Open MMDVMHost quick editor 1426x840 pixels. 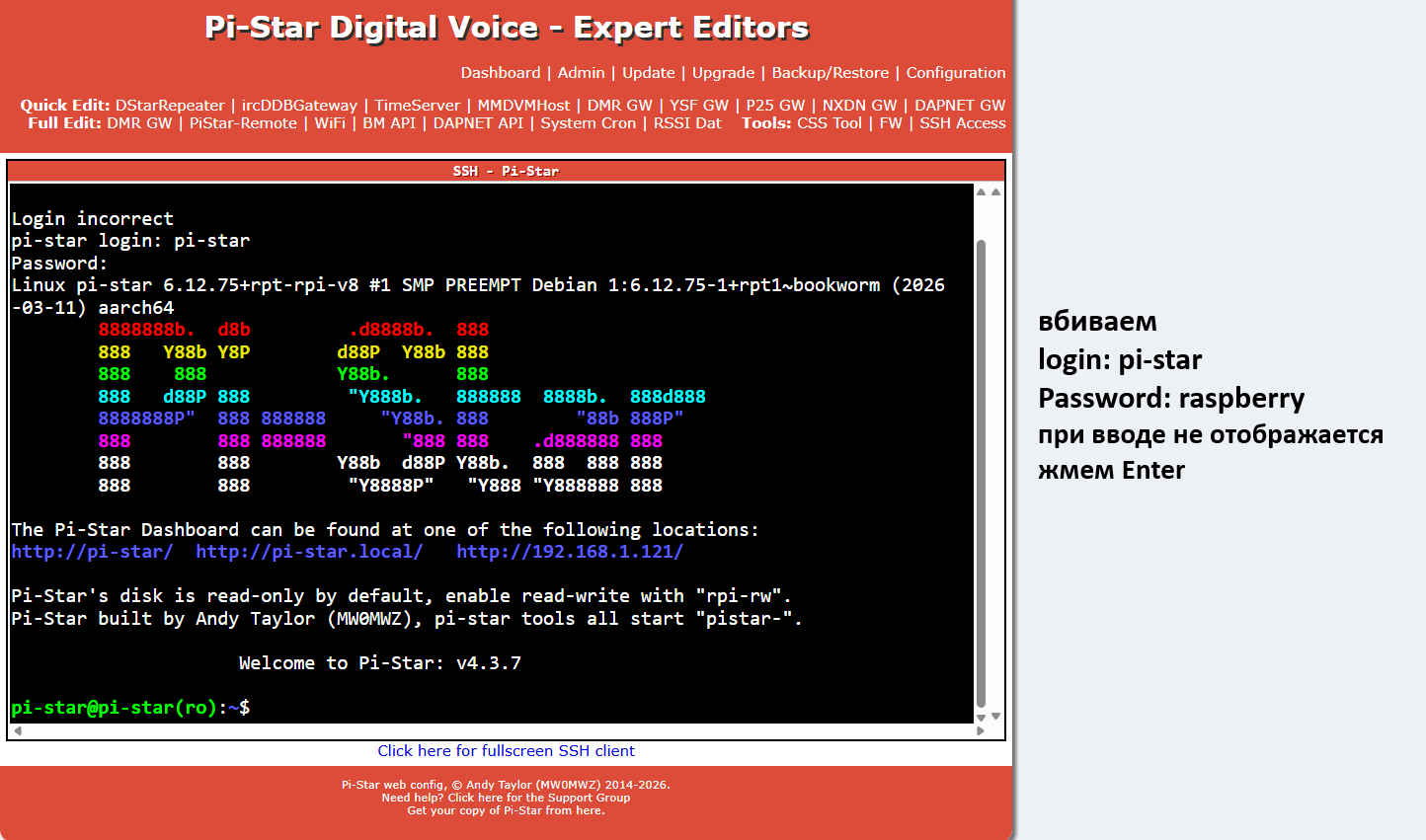pos(523,106)
